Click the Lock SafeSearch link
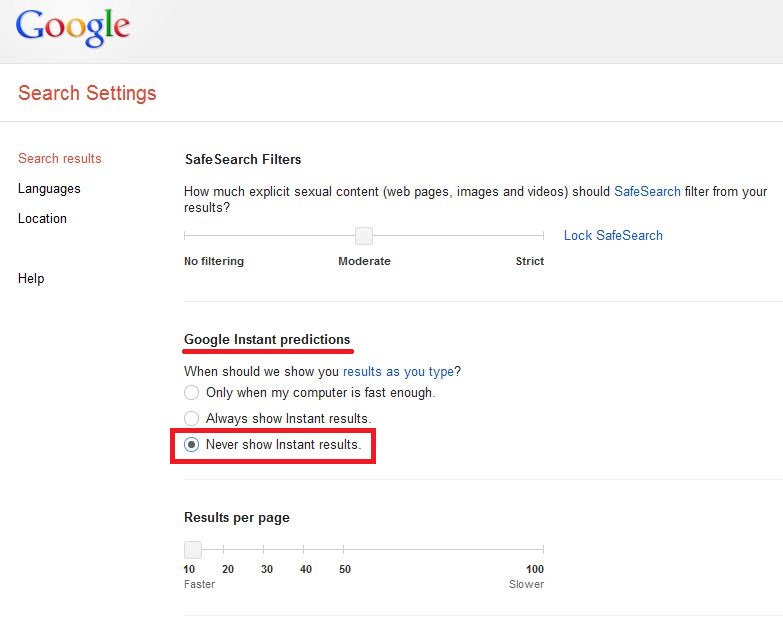 613,235
